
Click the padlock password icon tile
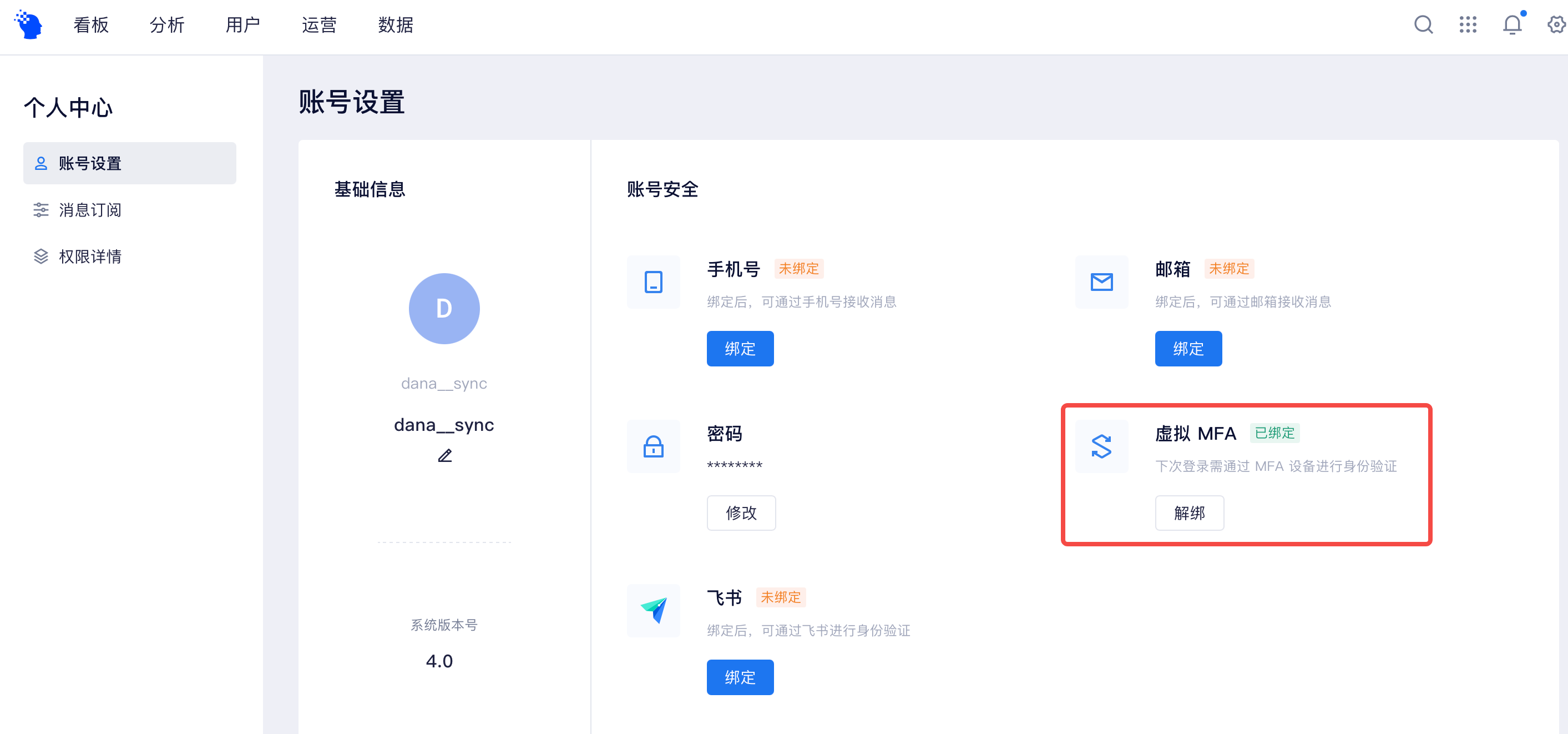coord(653,446)
